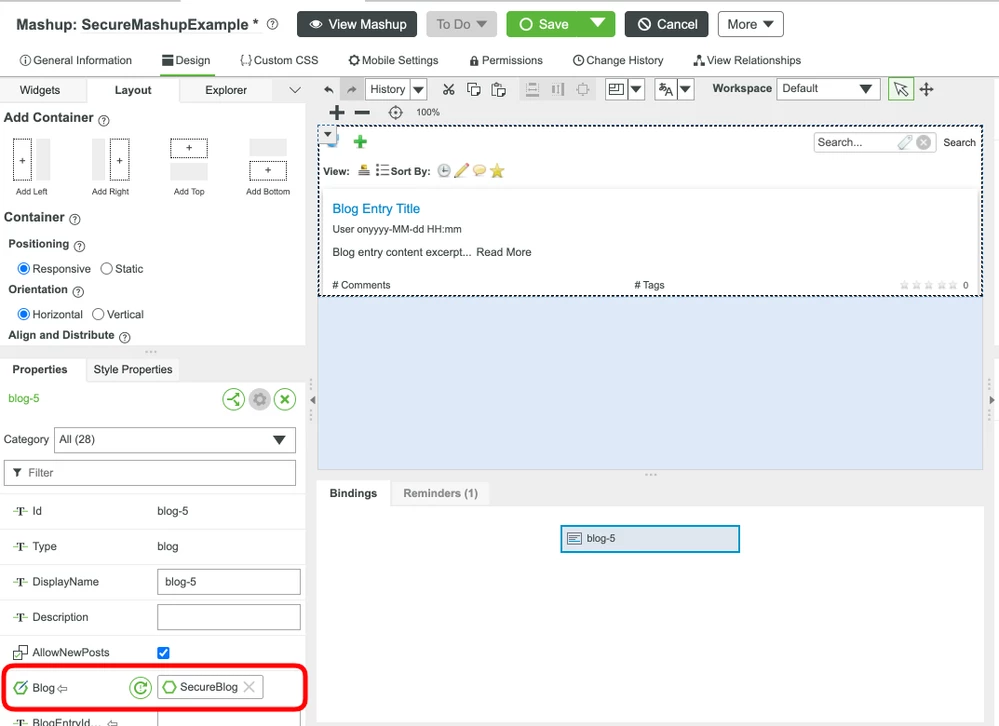Image resolution: width=999 pixels, height=726 pixels.
Task: Switch to the Widgets tab
Action: click(x=40, y=90)
